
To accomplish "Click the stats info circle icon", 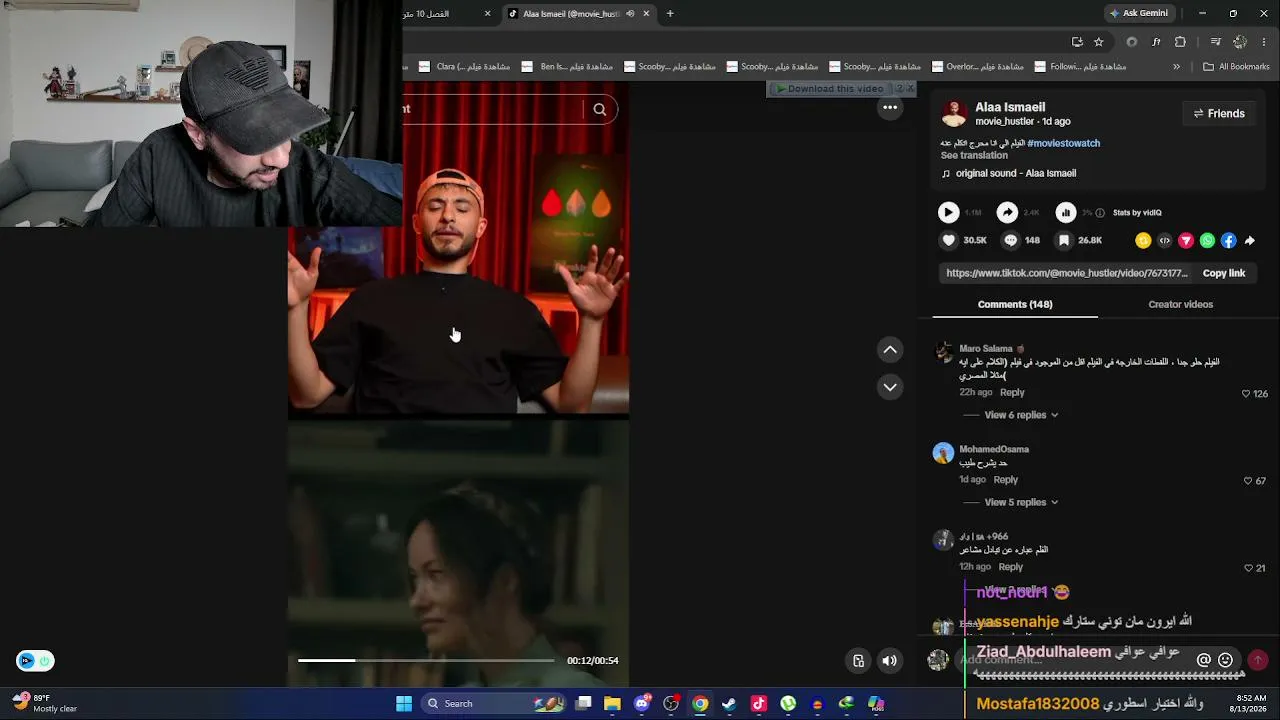I will coord(1100,213).
